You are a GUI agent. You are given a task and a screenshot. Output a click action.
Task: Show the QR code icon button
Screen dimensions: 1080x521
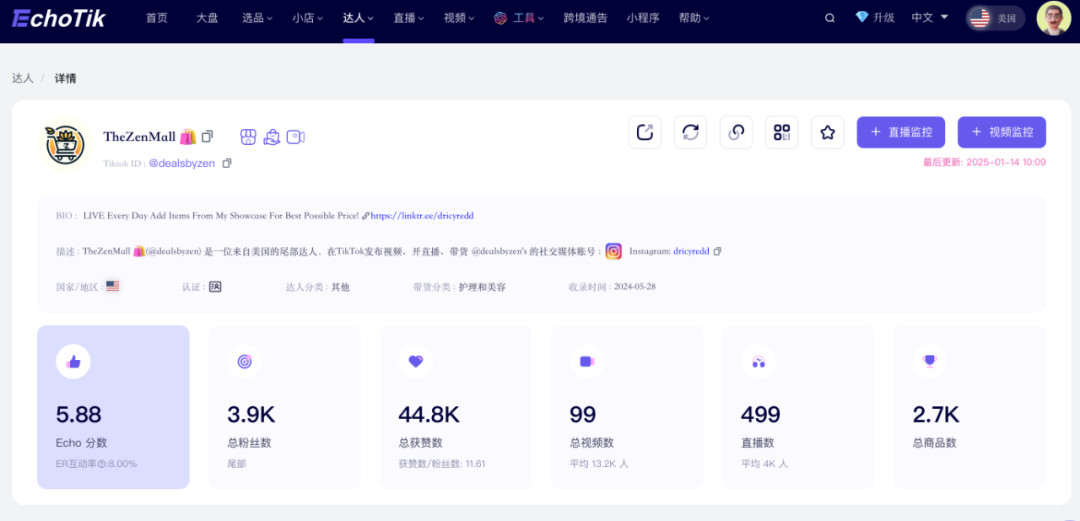coord(782,132)
